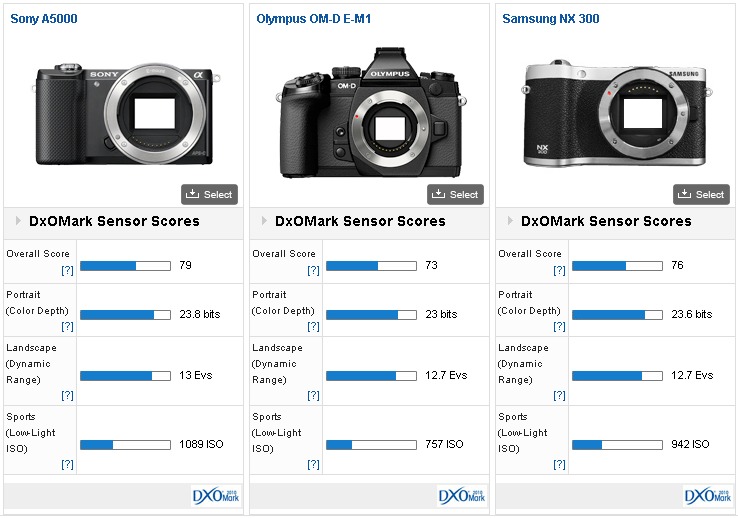Click the 1089 ISO low-light value
Viewport: 738px width, 518px height.
click(201, 444)
